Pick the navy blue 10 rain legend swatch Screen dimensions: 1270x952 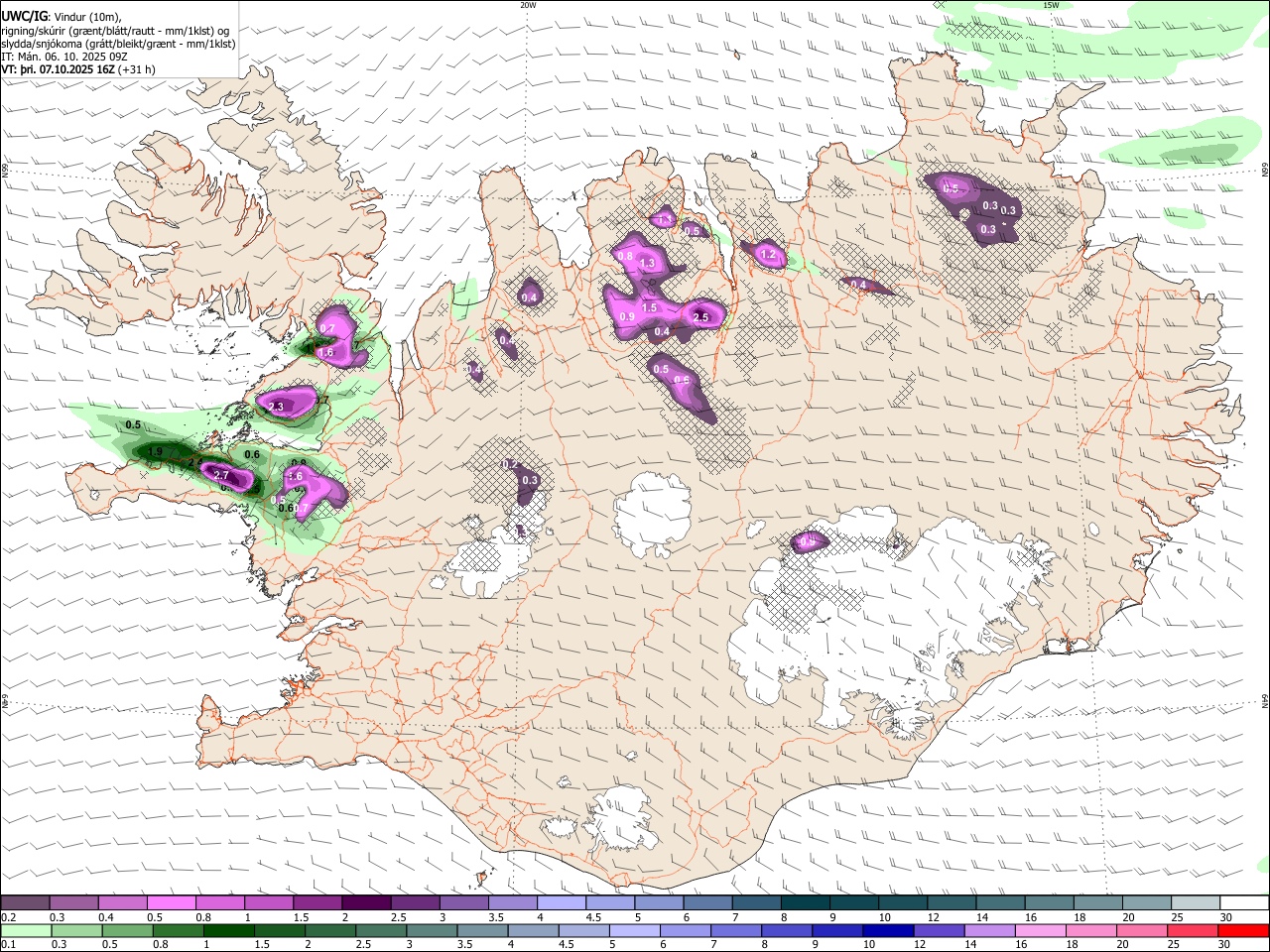coord(889,930)
